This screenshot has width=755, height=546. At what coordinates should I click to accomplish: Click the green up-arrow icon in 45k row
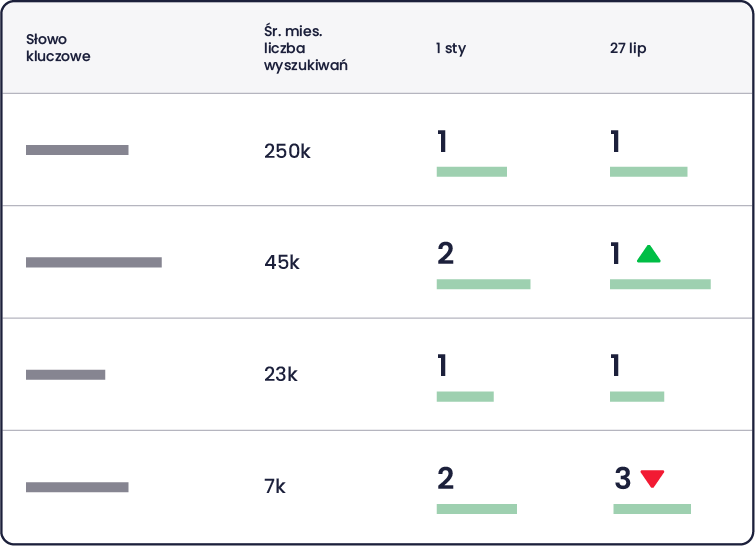click(648, 254)
